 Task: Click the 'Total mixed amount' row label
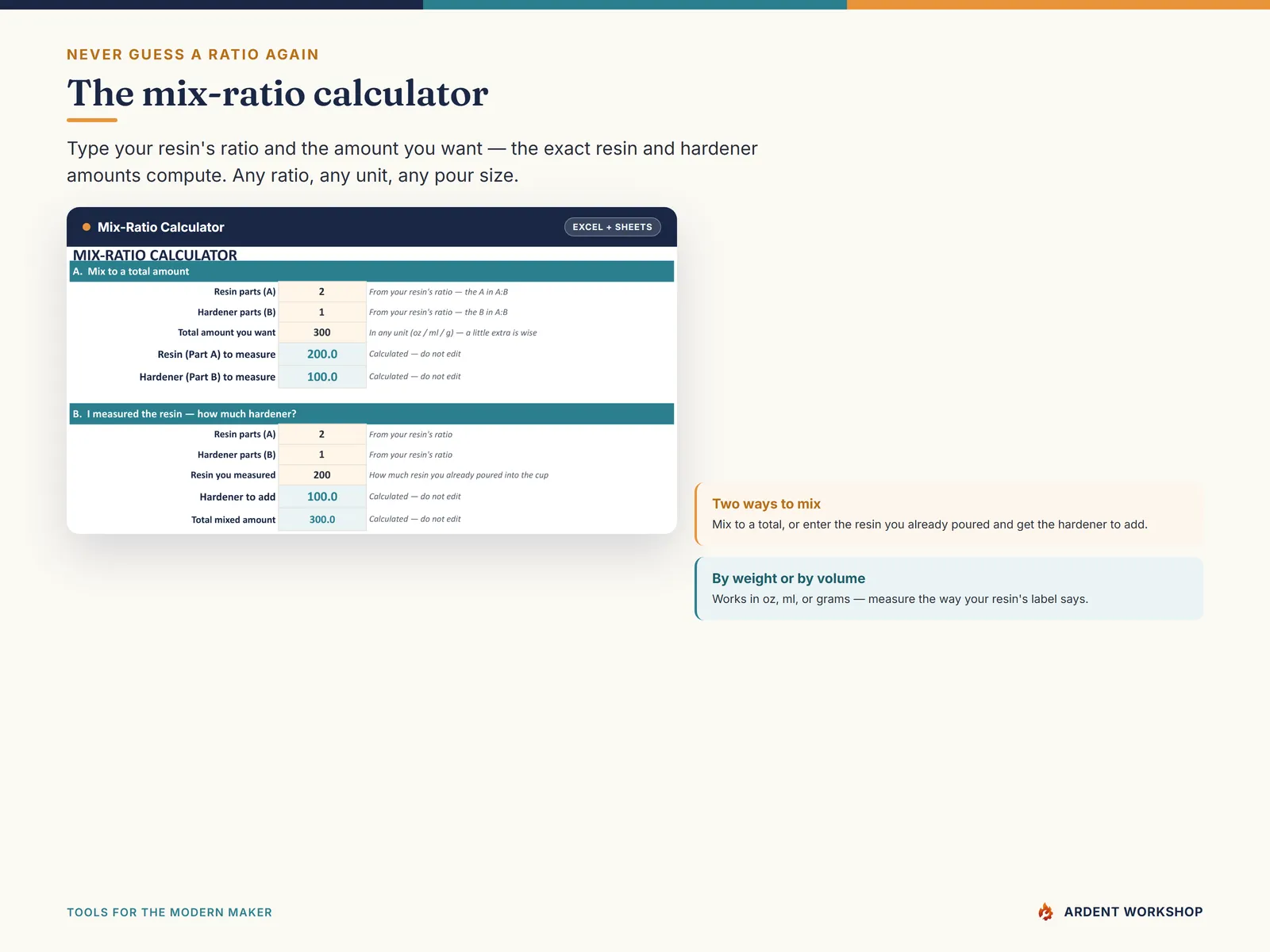coord(233,520)
